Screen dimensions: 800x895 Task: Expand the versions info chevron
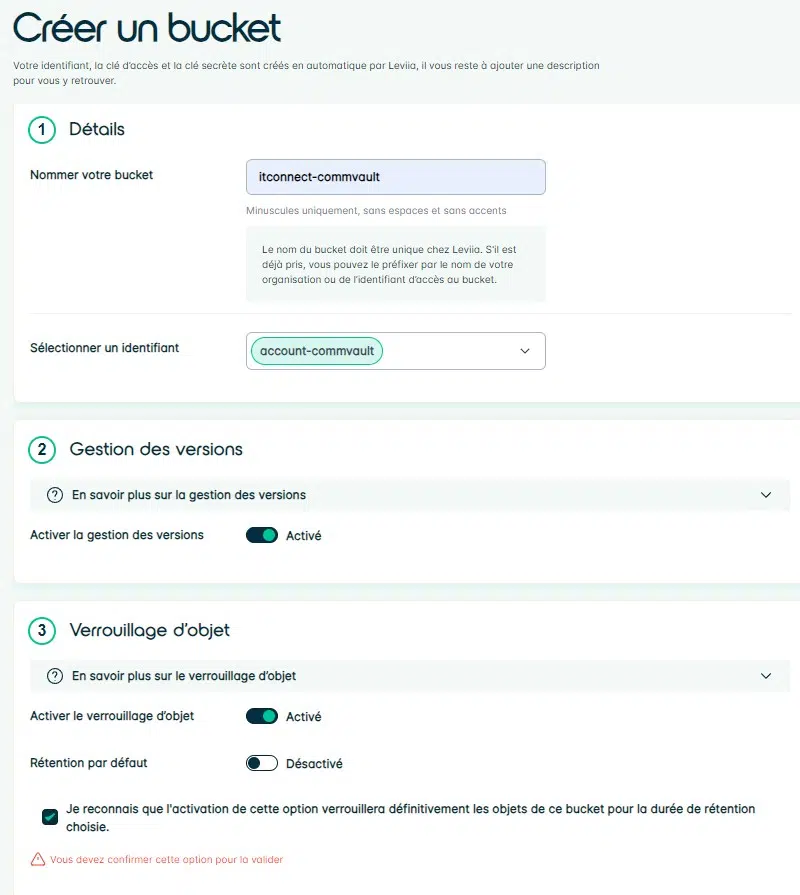pyautogui.click(x=766, y=495)
